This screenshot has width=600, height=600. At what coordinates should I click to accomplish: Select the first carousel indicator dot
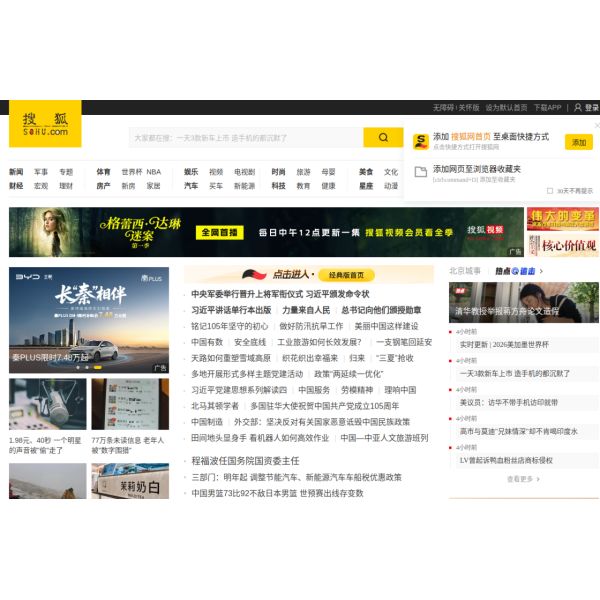pos(78,367)
